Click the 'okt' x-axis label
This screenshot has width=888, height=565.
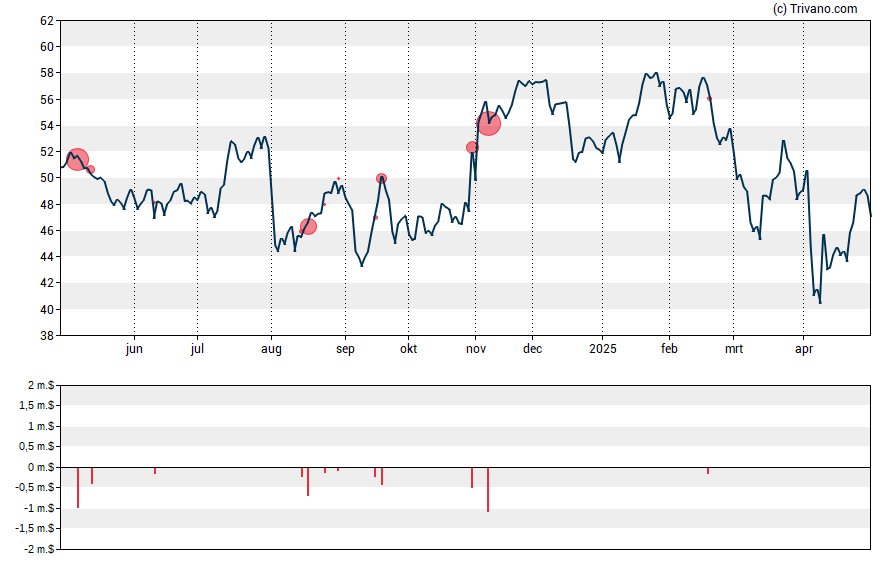[x=408, y=349]
